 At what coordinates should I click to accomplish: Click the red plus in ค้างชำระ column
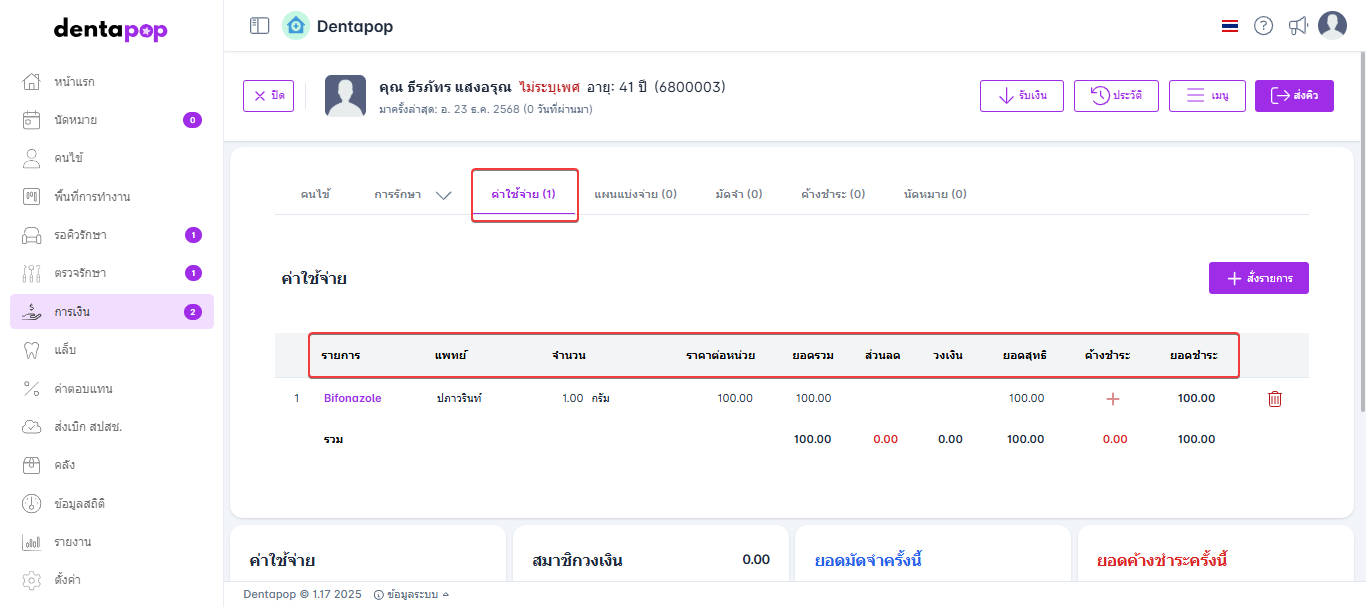click(x=1113, y=399)
